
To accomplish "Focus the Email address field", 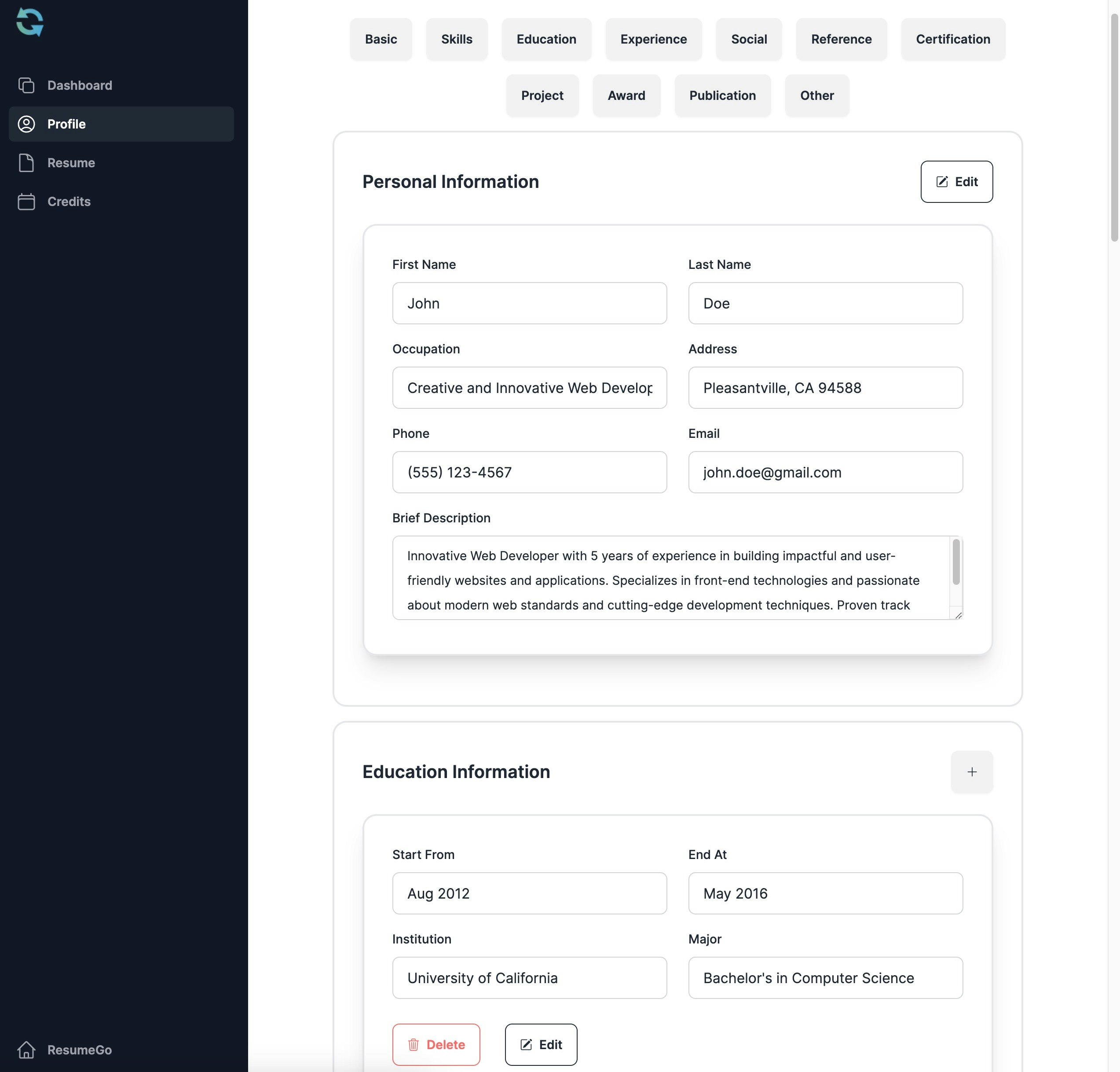I will (x=825, y=473).
